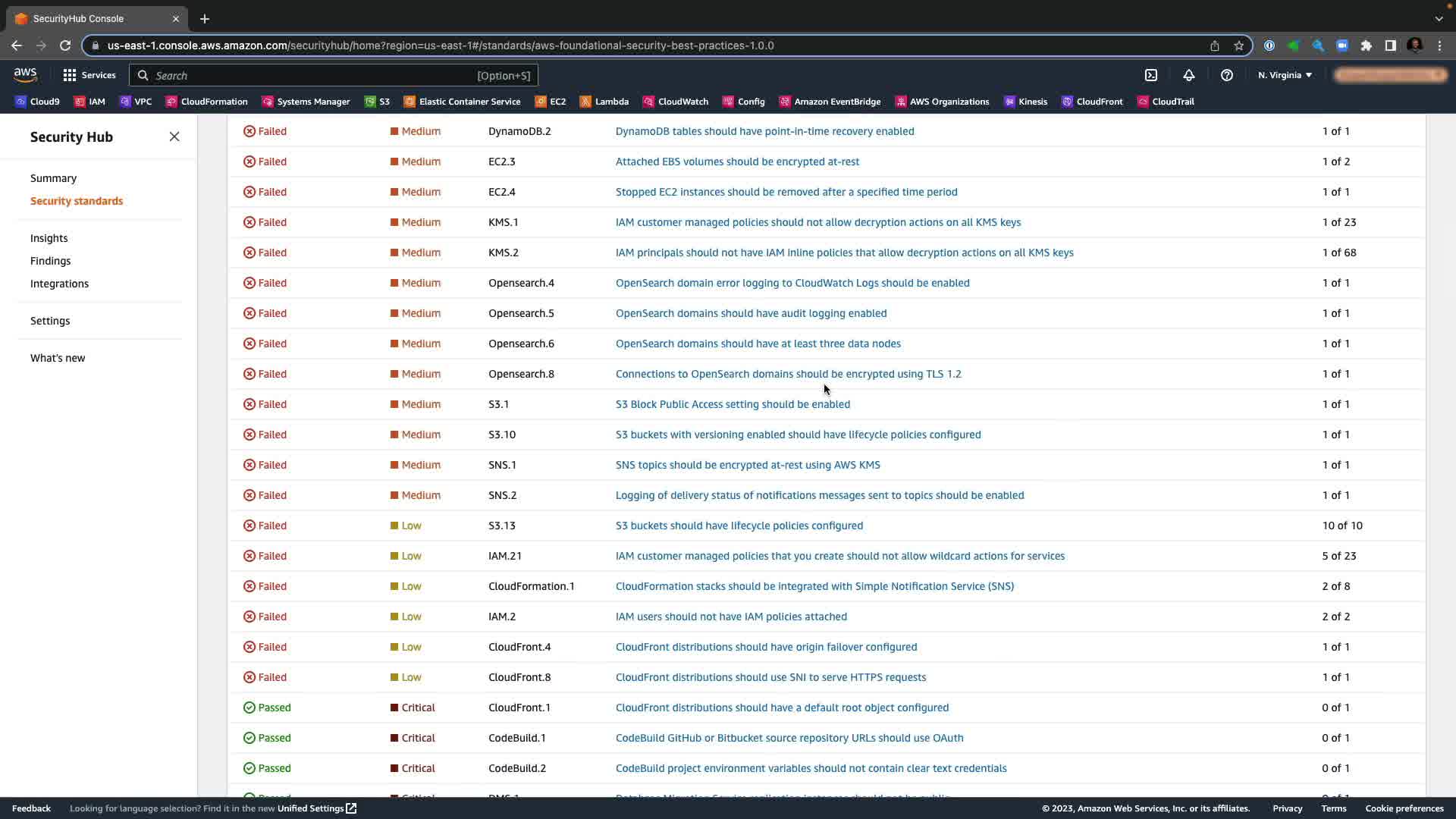This screenshot has width=1456, height=819.
Task: Select Insights in Security Hub navigation
Action: (49, 238)
